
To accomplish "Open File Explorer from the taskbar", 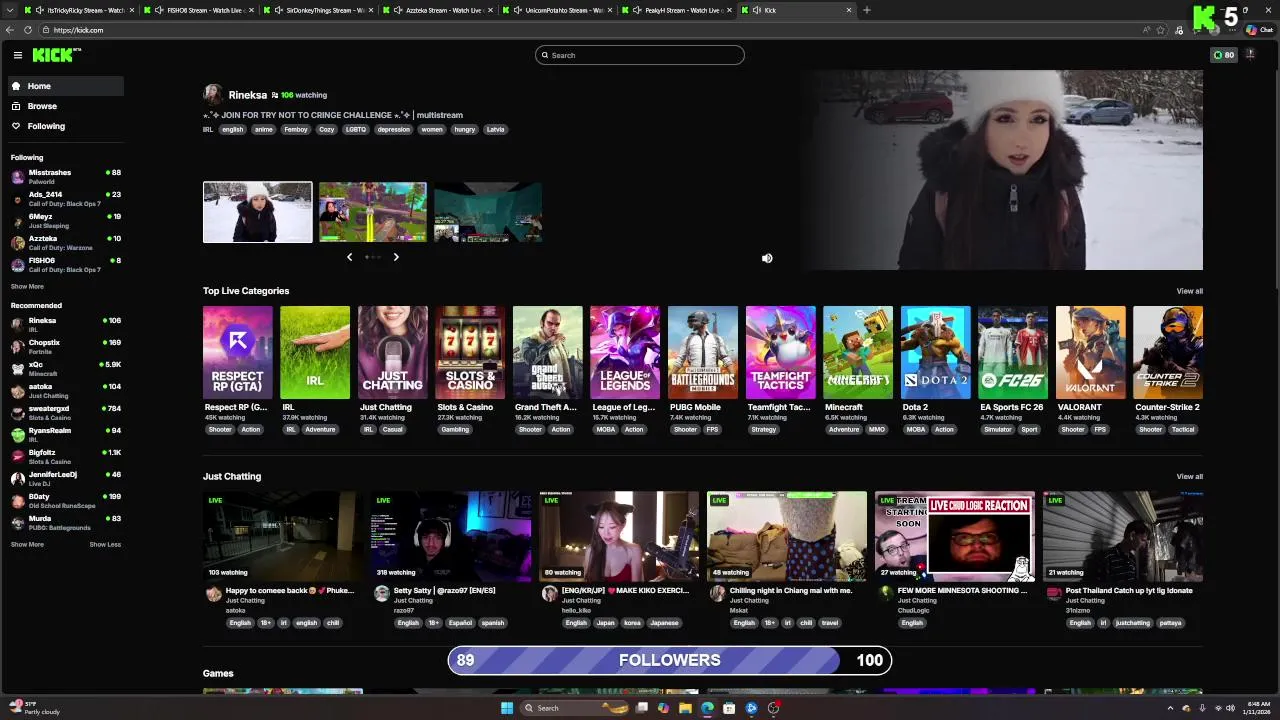I will (685, 708).
